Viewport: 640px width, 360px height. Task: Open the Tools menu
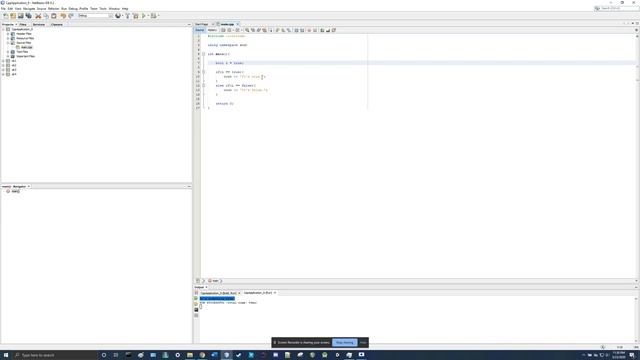tap(103, 9)
